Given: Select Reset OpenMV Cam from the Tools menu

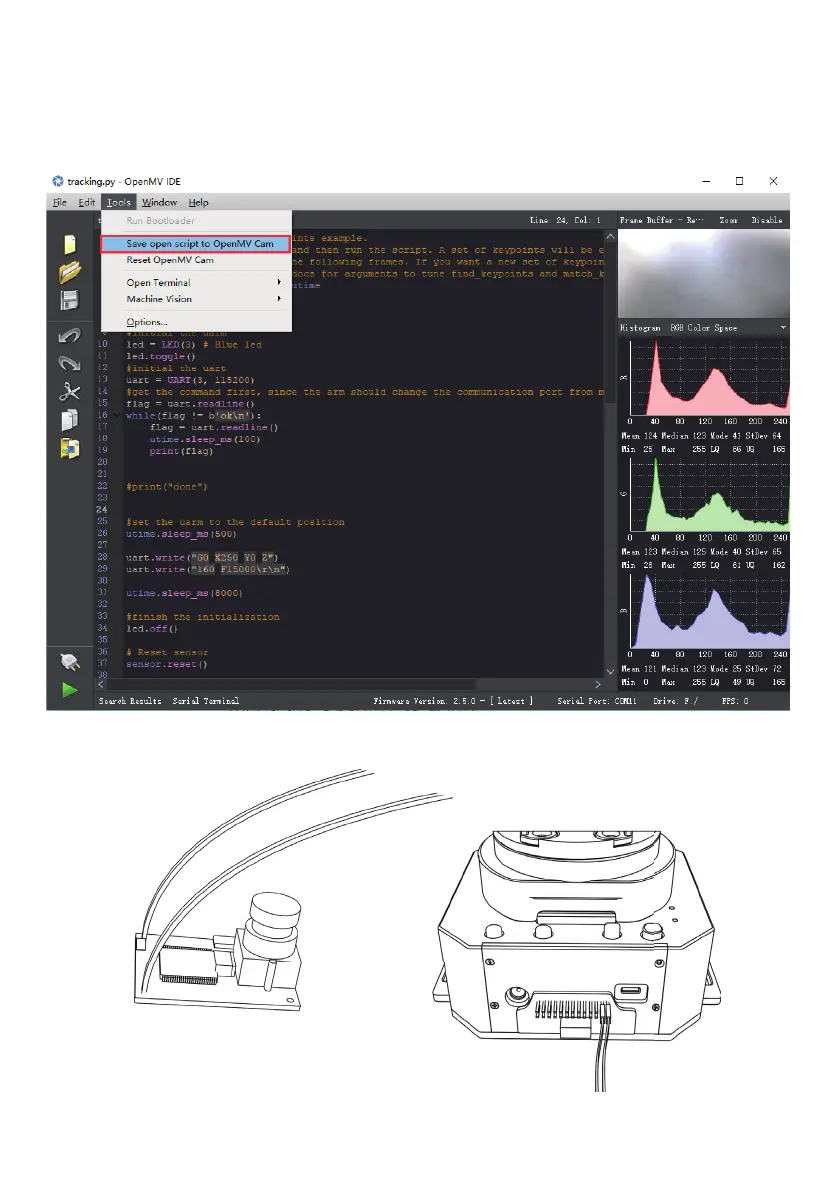Looking at the screenshot, I should click(x=196, y=260).
